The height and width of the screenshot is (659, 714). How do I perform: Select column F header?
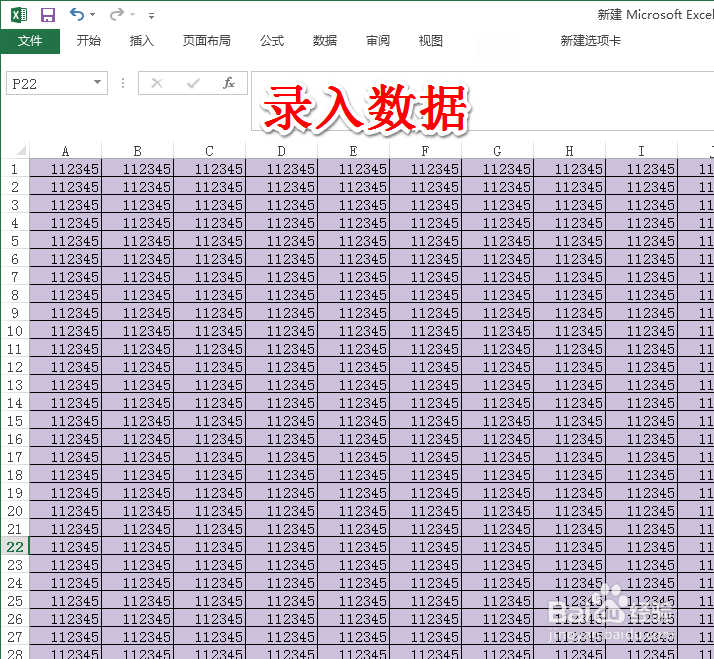point(425,151)
